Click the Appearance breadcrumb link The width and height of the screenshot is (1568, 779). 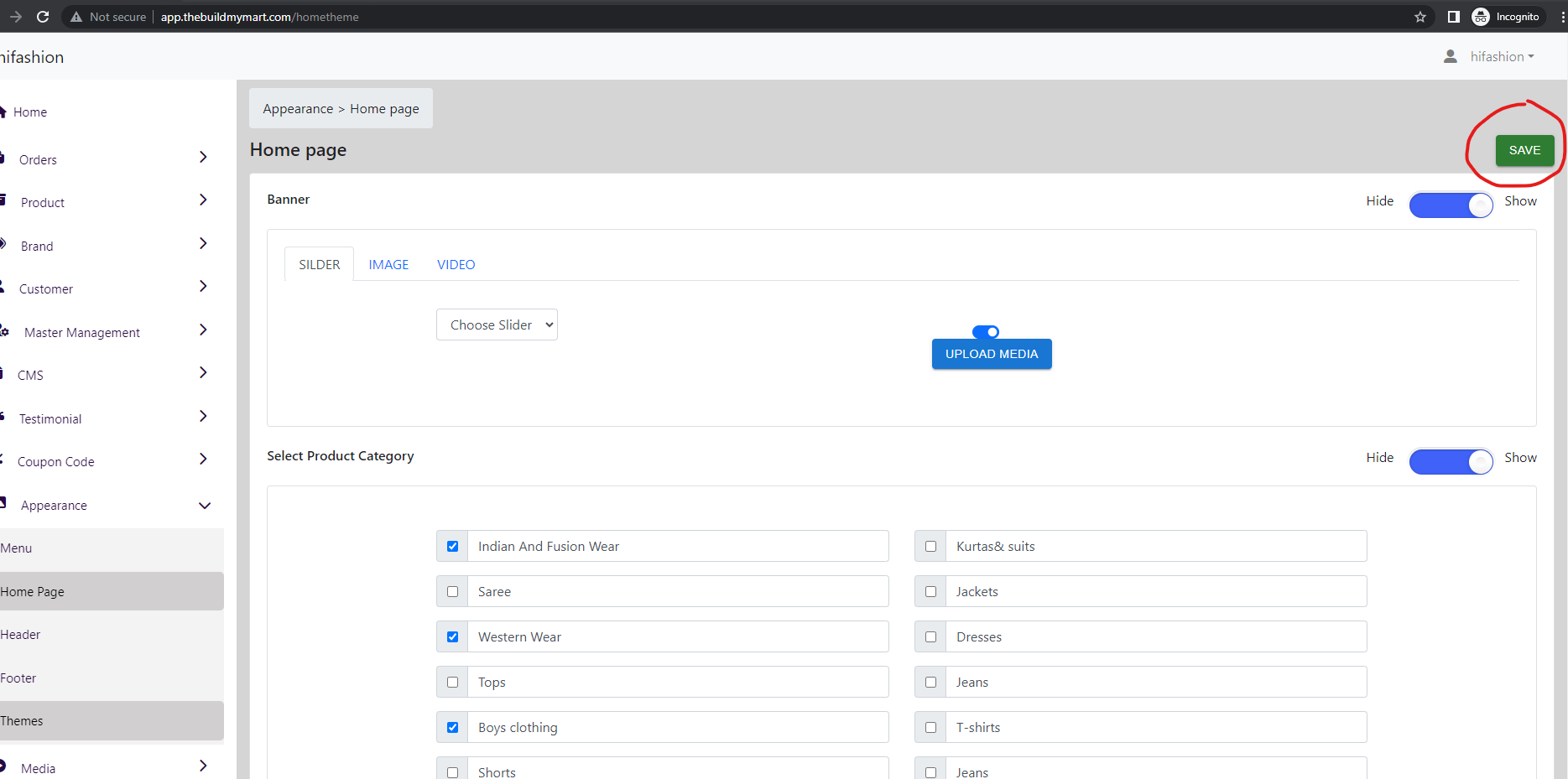(x=298, y=109)
